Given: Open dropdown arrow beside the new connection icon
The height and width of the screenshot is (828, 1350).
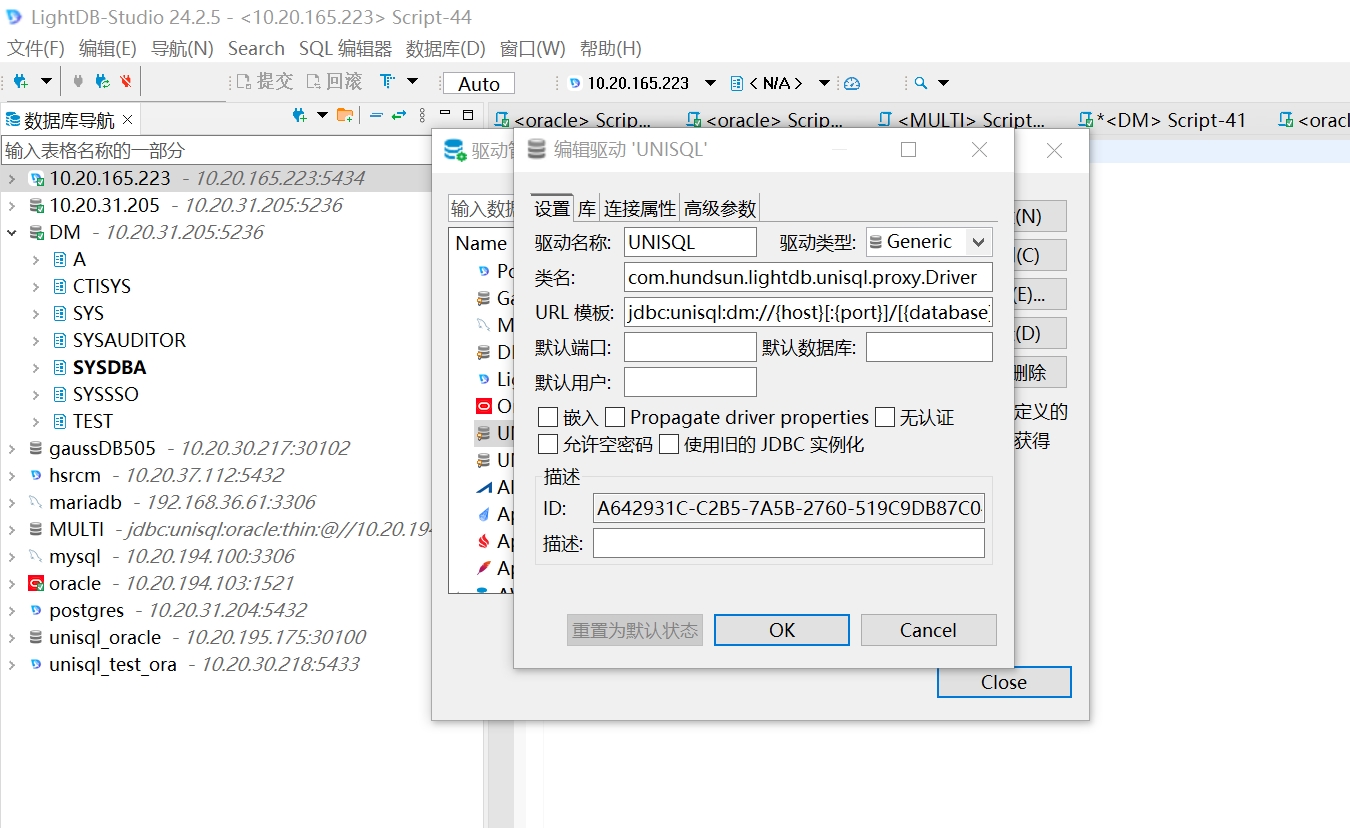Looking at the screenshot, I should [46, 81].
